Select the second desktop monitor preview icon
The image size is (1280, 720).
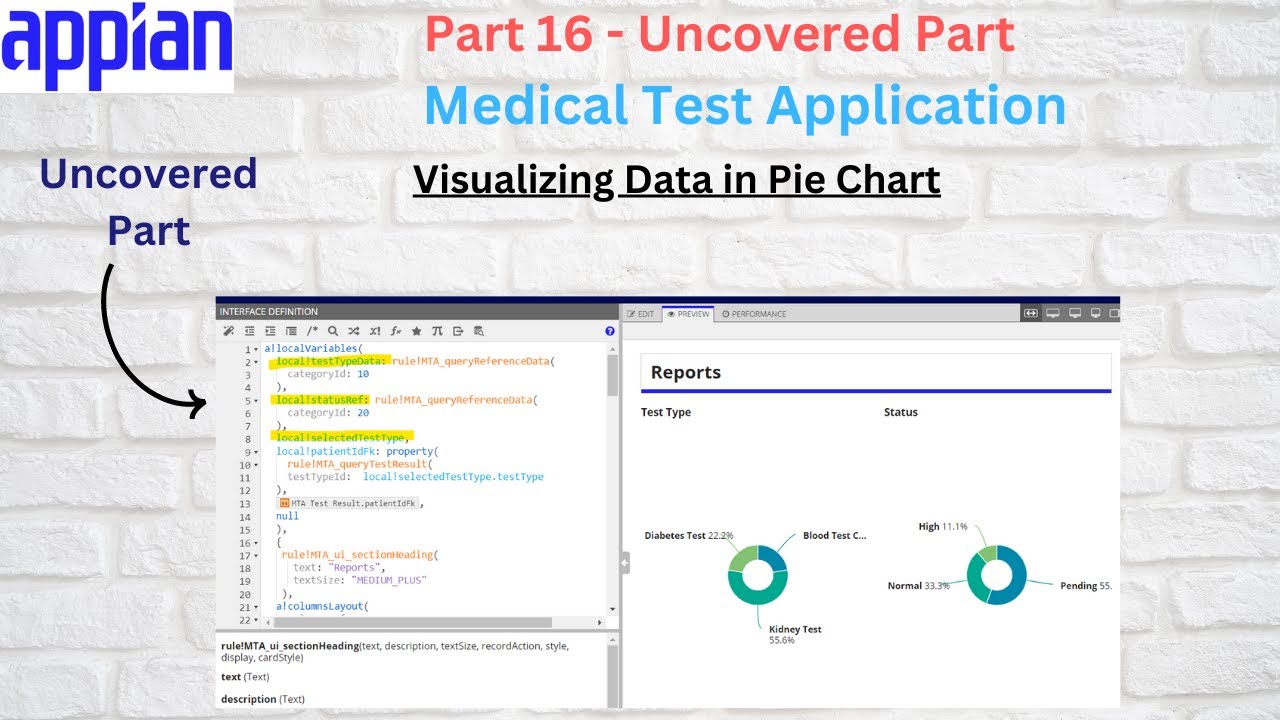(1075, 313)
